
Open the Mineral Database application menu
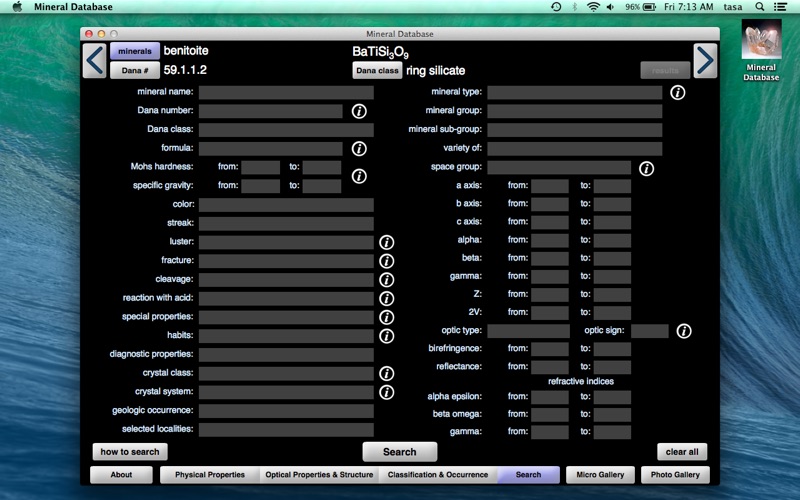point(73,7)
